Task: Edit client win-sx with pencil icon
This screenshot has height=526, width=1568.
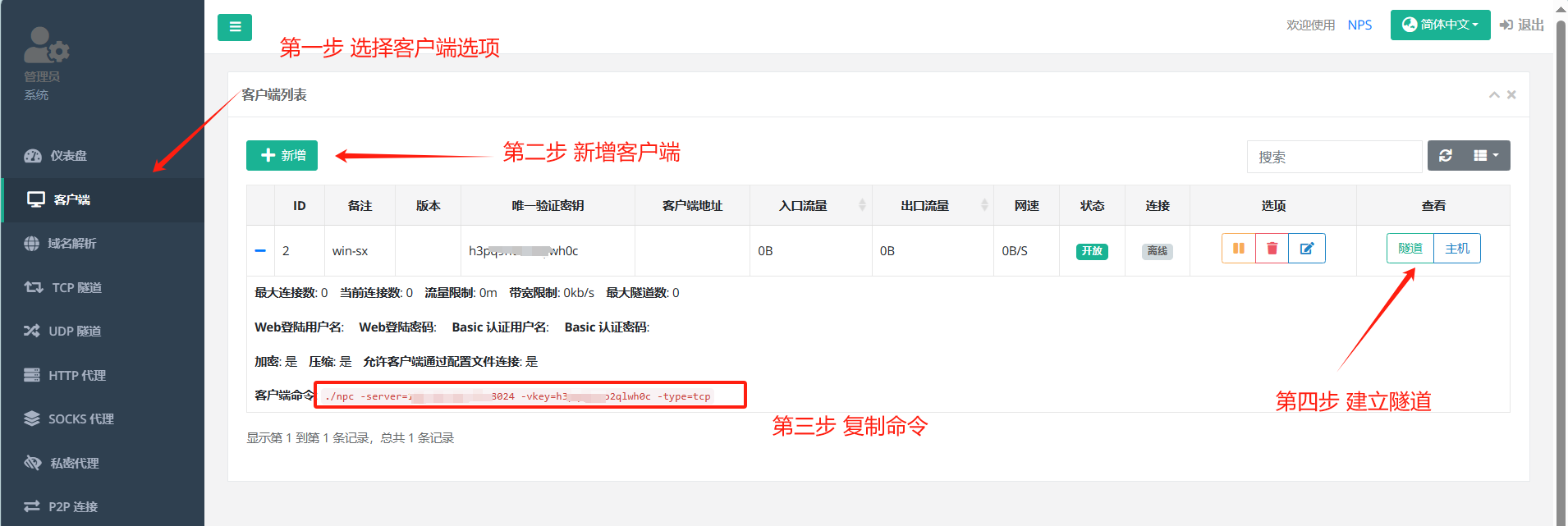Action: point(1307,249)
